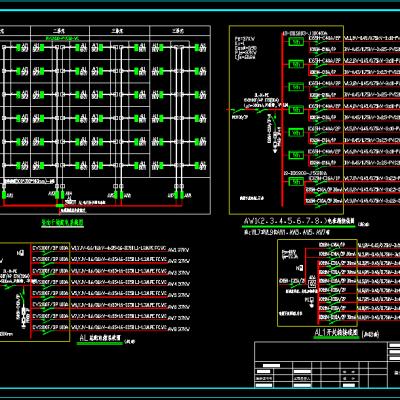This screenshot has width=400, height=400.
Task: Click the green-underlined riser diagram title
Action: tap(63, 222)
